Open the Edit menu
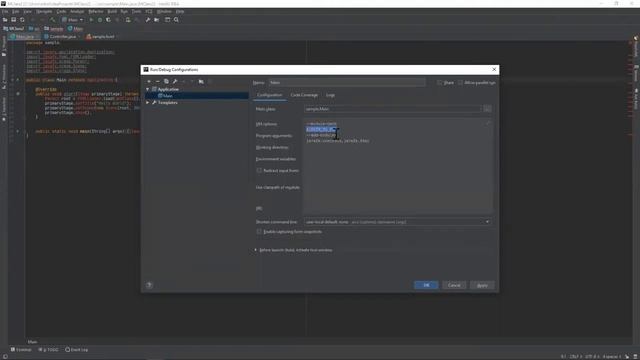 click(x=16, y=11)
